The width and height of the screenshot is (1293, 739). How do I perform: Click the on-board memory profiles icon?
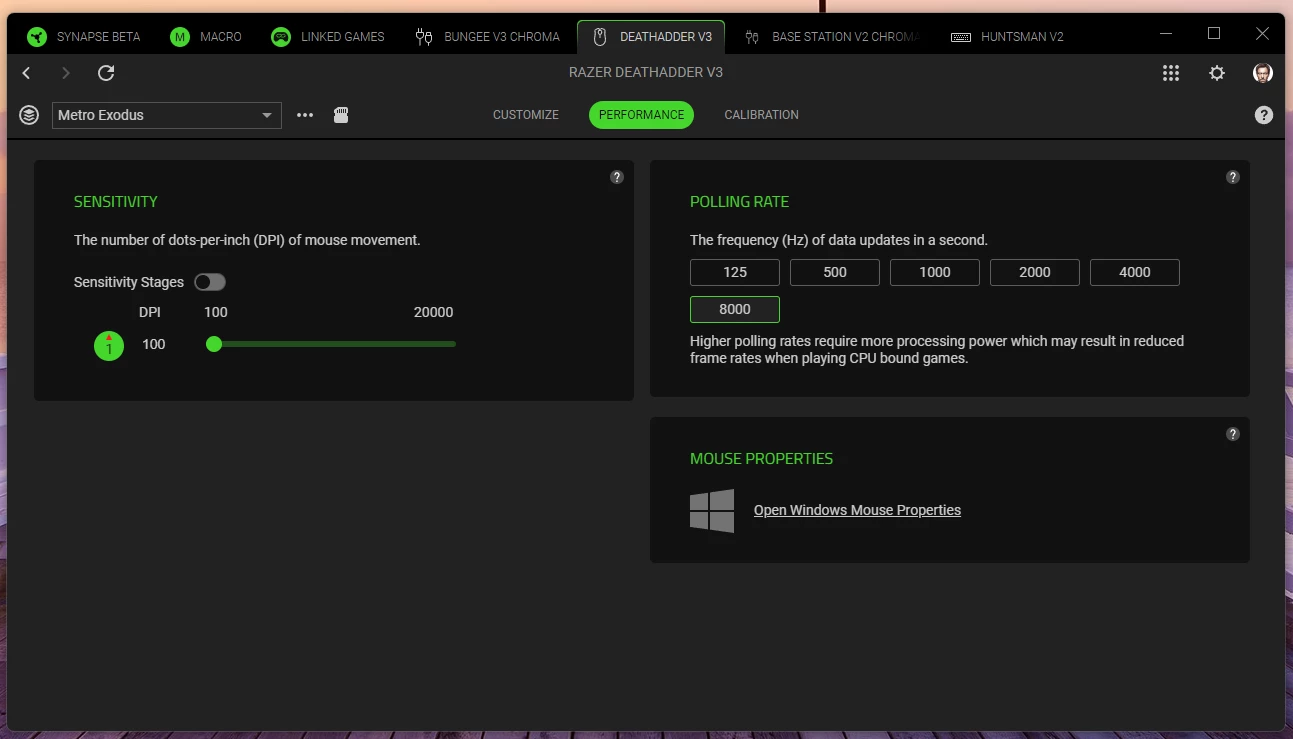pyautogui.click(x=341, y=115)
